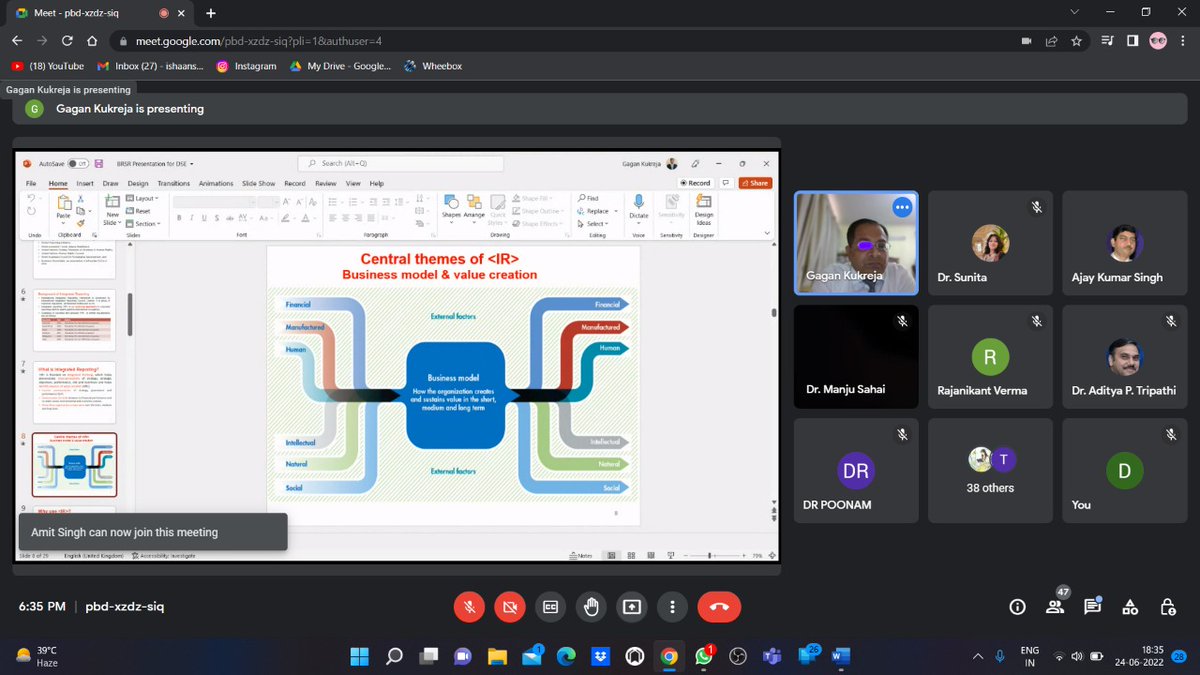The image size is (1200, 675).
Task: Turn on camera in Meet
Action: point(510,606)
